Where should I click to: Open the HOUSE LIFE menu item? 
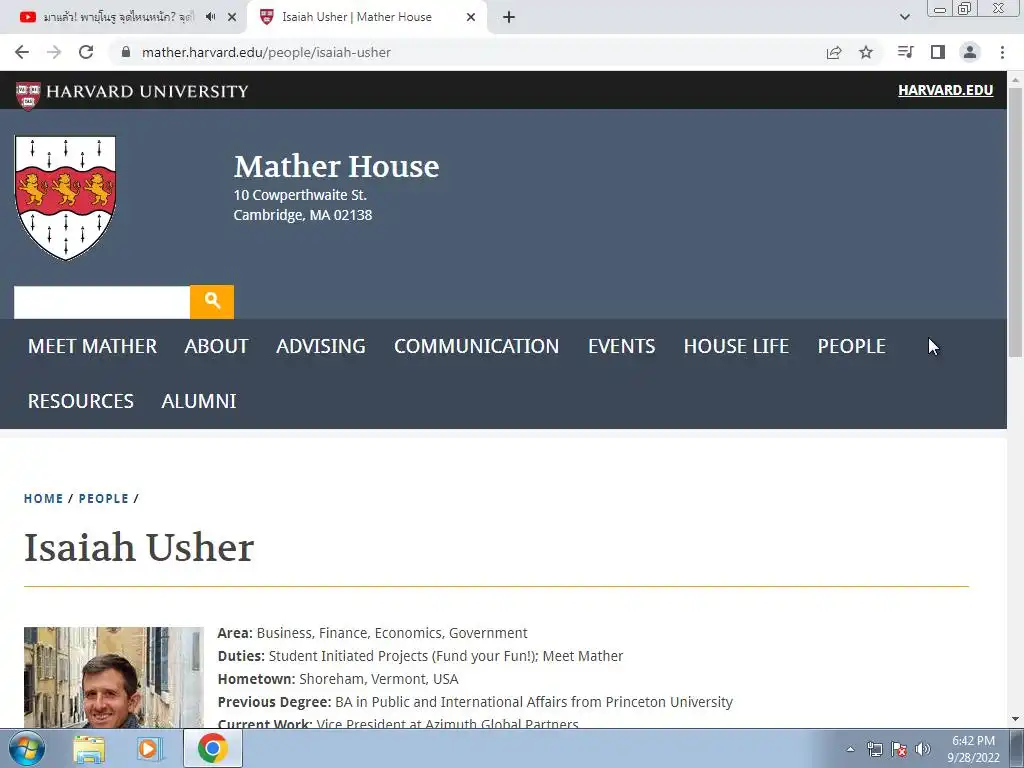tap(736, 346)
